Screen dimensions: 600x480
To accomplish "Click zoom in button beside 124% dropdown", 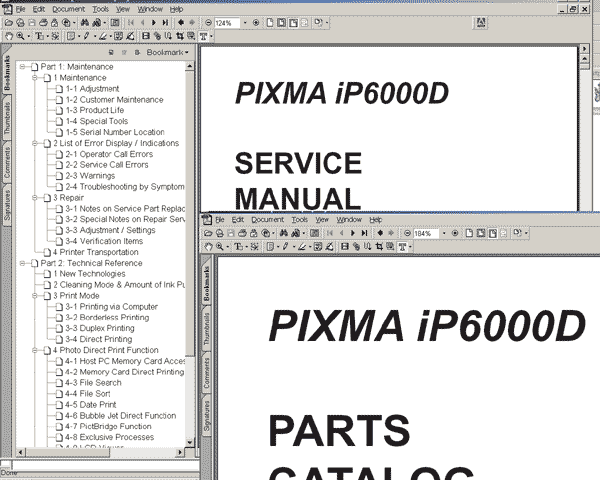I will tap(256, 23).
